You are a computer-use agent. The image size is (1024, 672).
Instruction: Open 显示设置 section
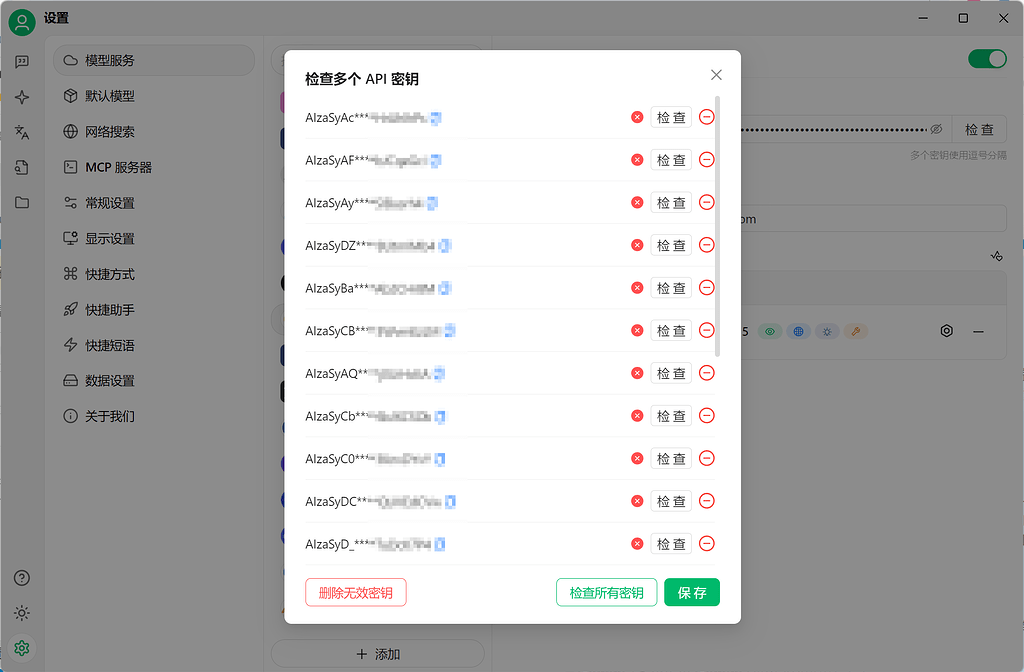(x=154, y=238)
